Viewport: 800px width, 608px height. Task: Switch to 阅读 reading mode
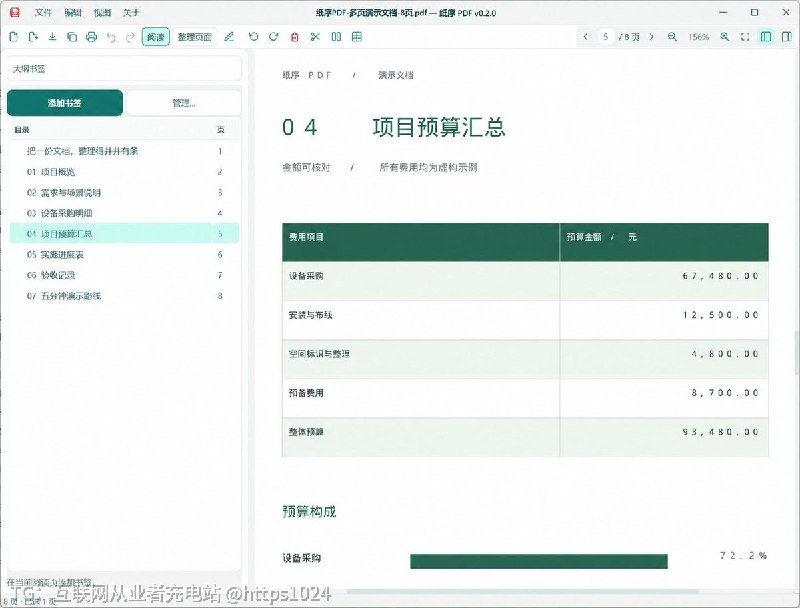[156, 37]
